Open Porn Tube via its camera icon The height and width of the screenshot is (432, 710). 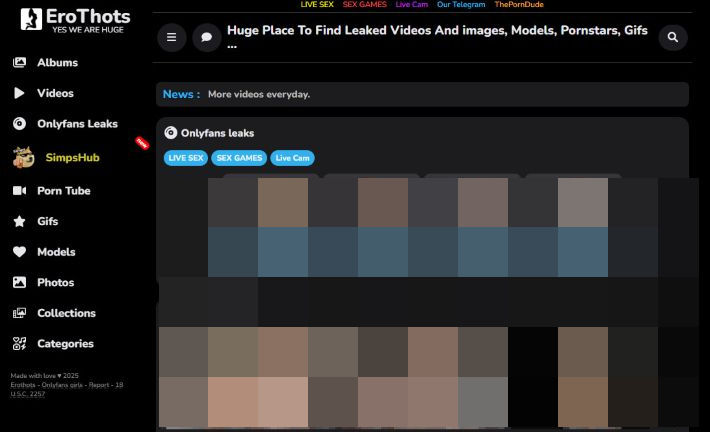19,191
